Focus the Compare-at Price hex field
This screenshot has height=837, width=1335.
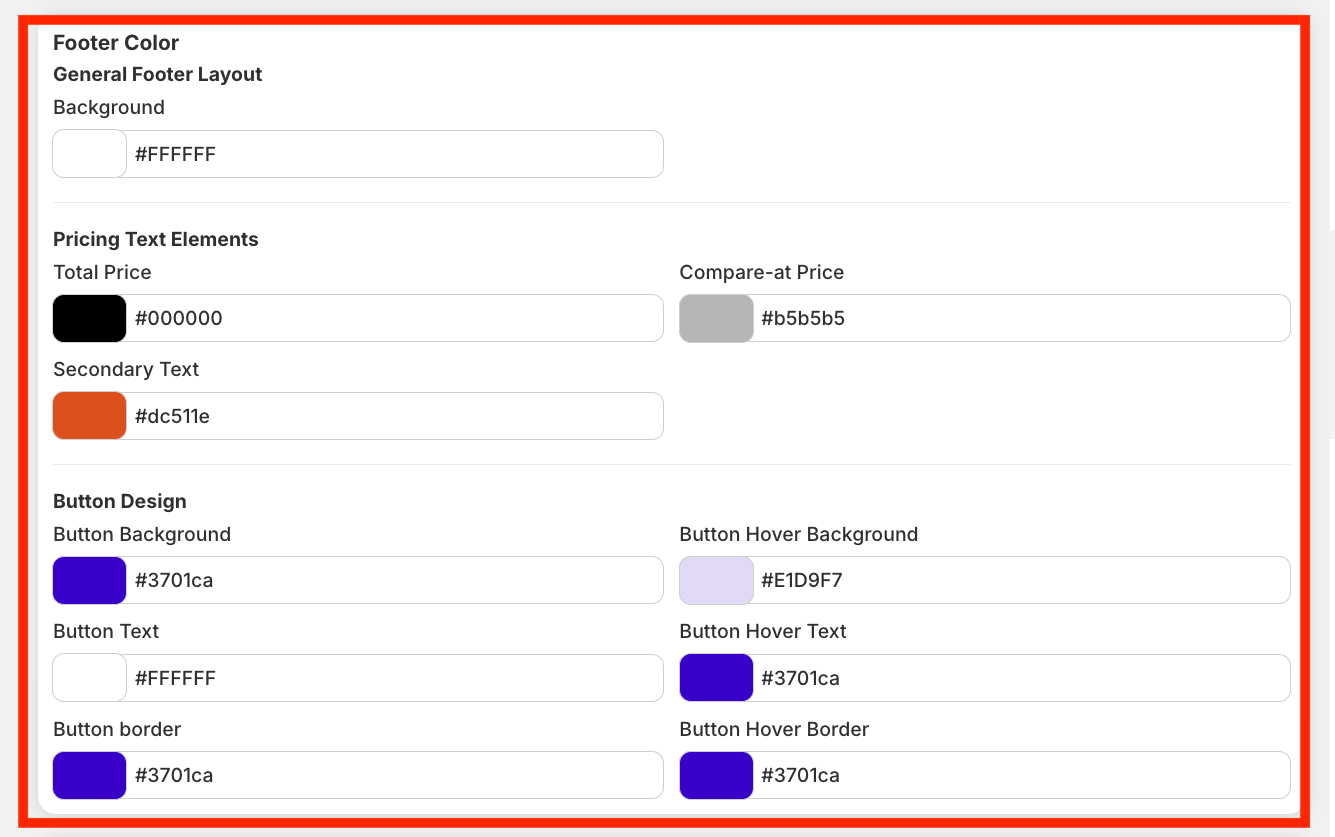coord(1020,318)
